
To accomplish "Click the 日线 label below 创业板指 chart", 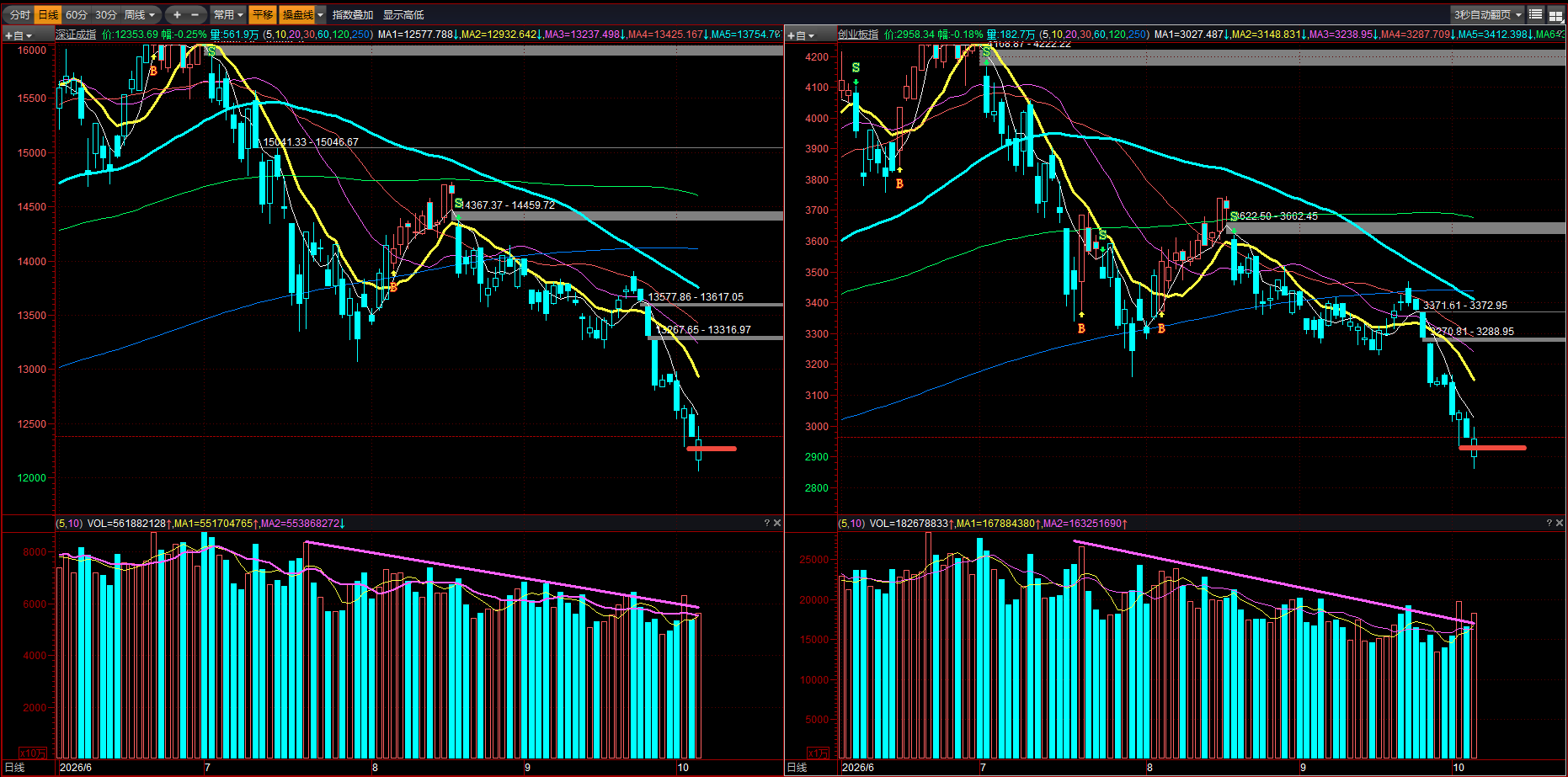I will point(797,768).
